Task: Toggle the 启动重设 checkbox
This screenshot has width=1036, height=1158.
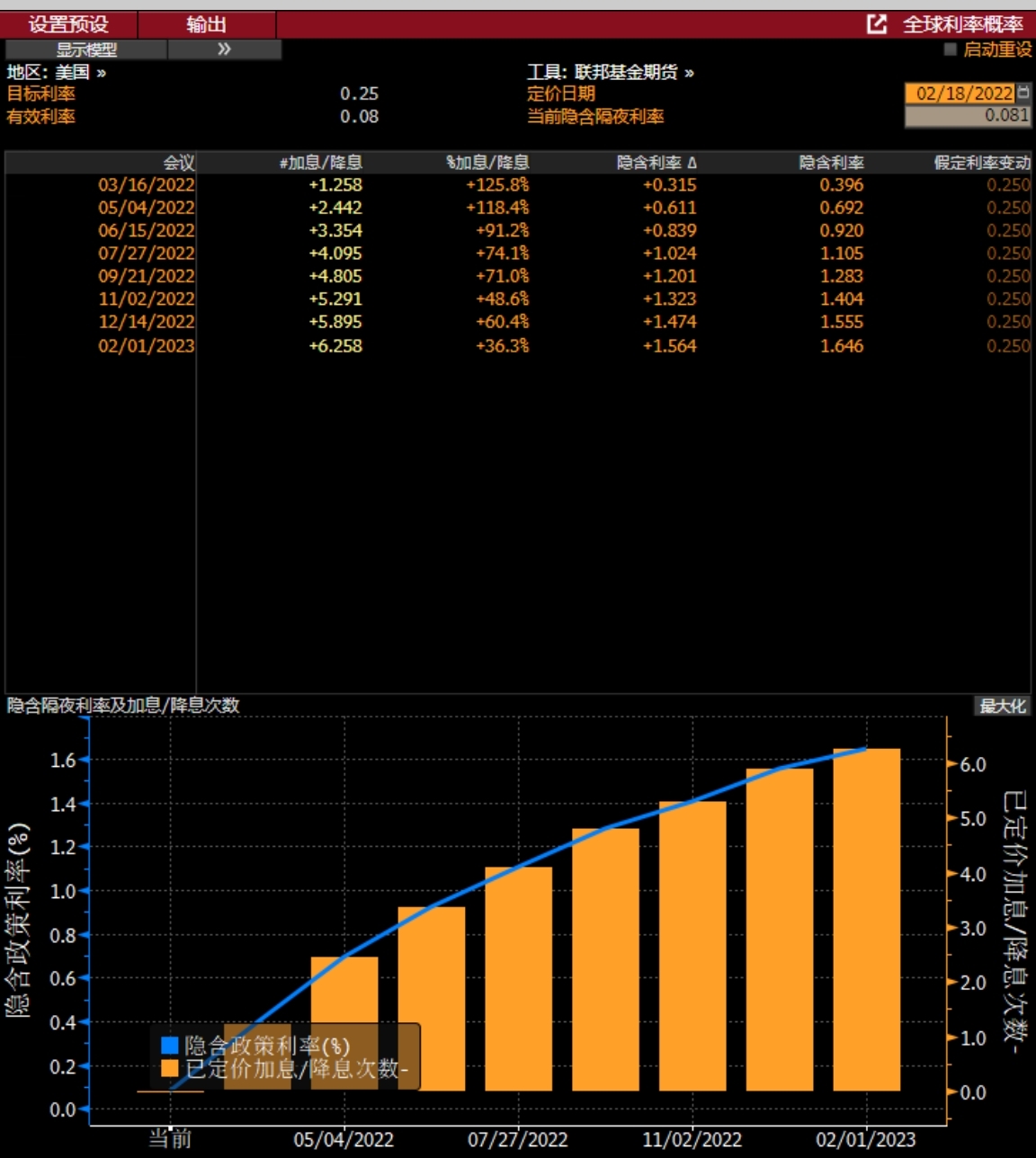Action: (x=950, y=49)
